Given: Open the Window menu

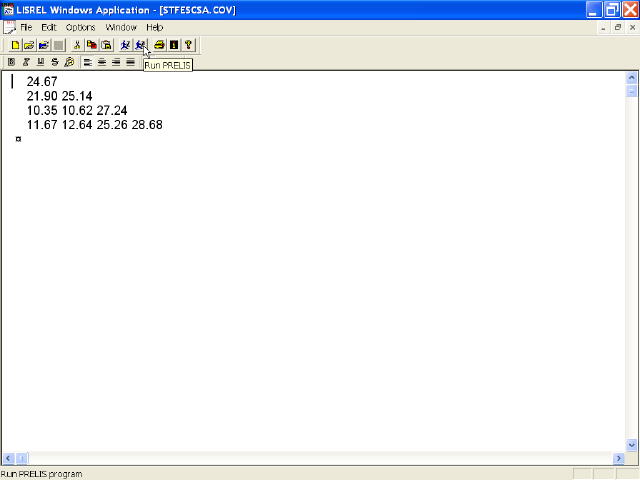Looking at the screenshot, I should 121,27.
